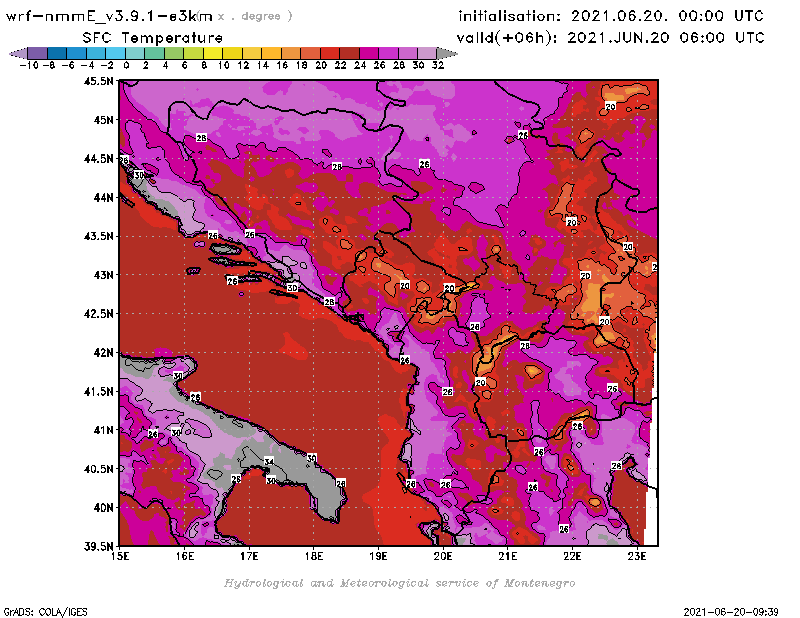Click the 45N latitude axis label

point(103,120)
